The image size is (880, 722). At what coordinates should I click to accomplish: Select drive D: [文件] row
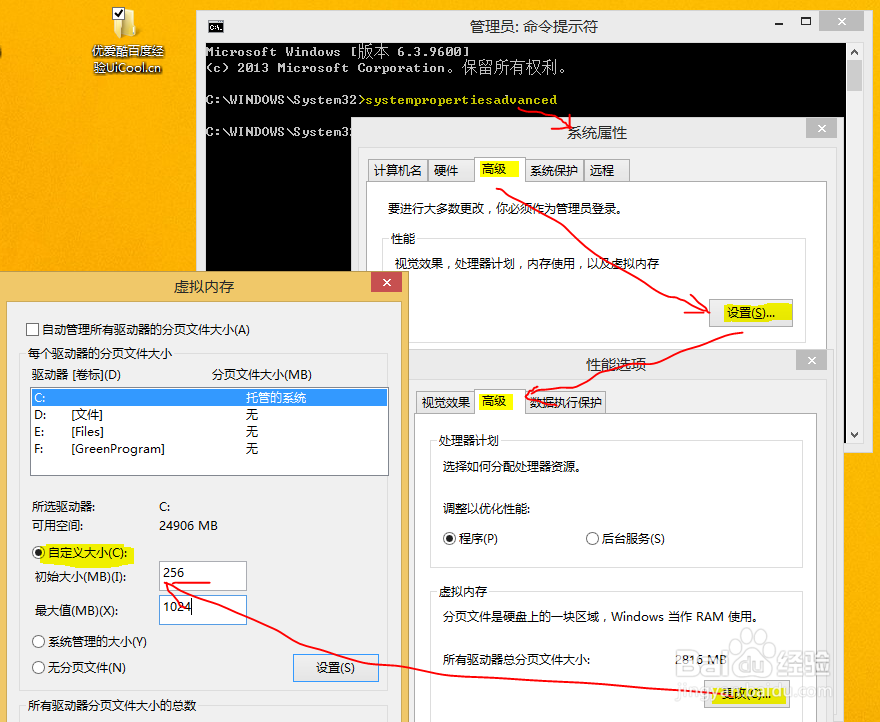209,415
